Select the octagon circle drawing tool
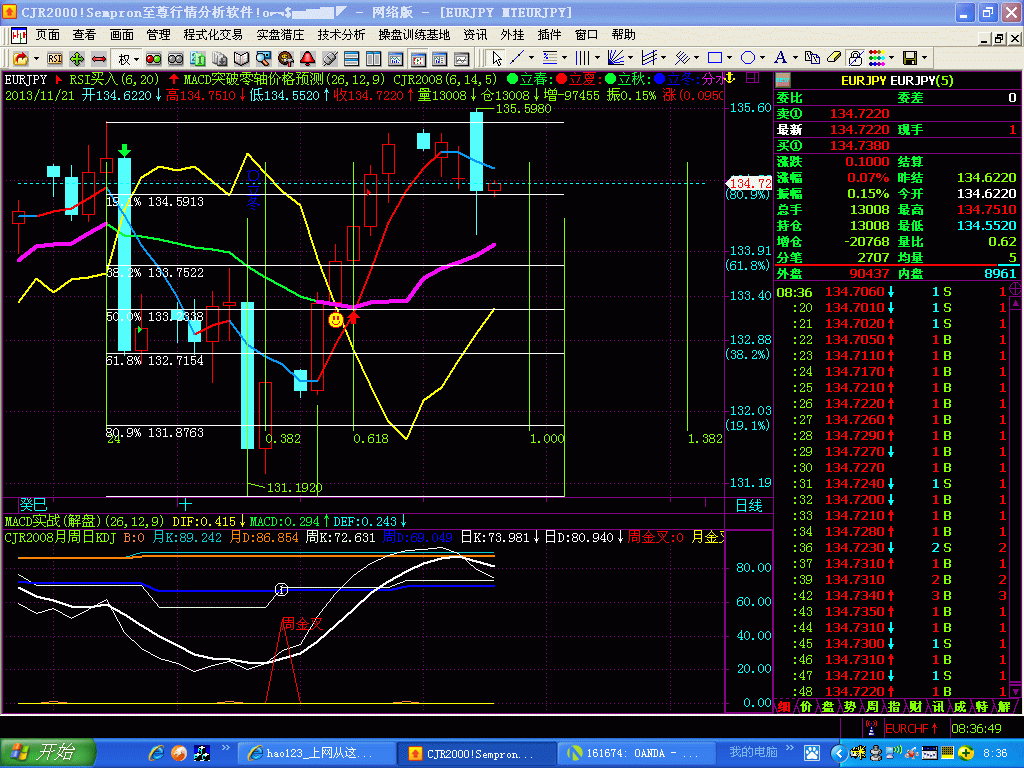Screen dimensions: 1024x768 coord(748,59)
